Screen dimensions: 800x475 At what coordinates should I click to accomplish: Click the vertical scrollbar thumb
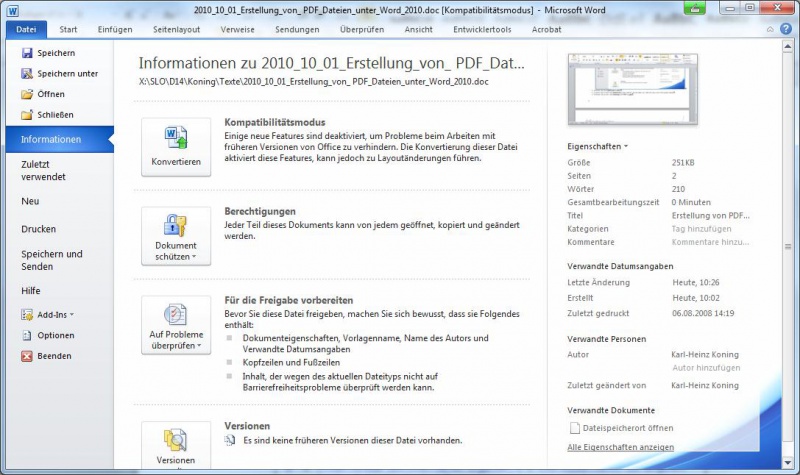pyautogui.click(x=787, y=246)
